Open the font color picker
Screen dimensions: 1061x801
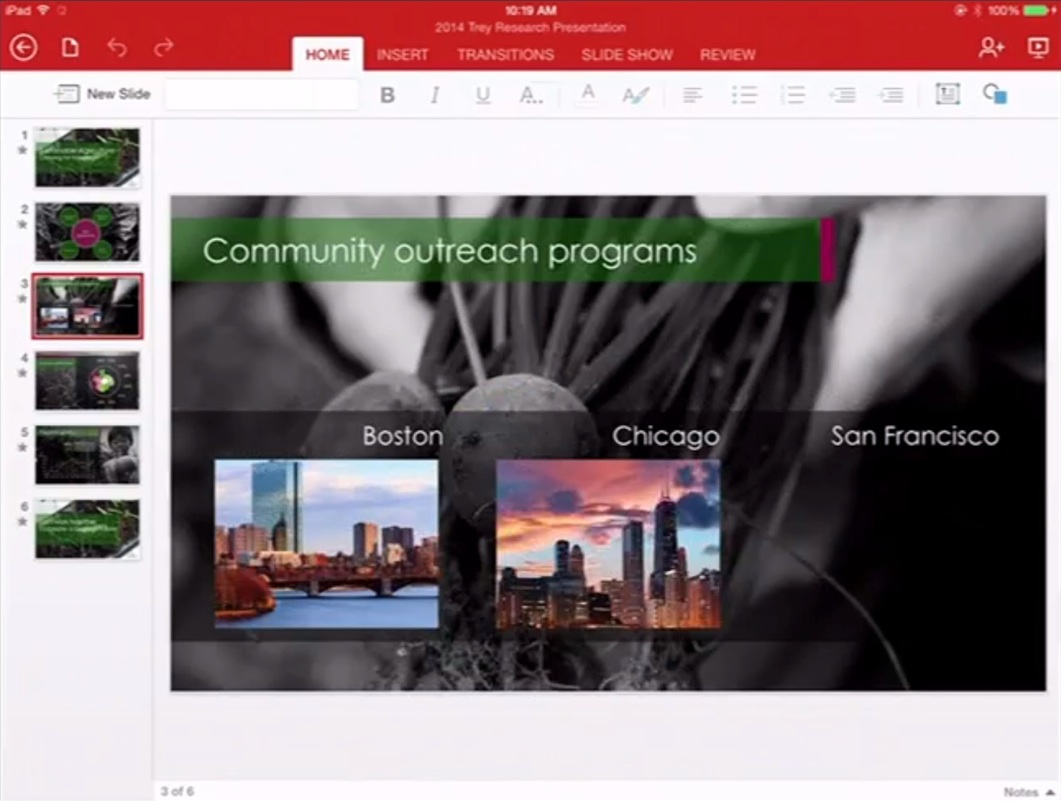click(588, 94)
